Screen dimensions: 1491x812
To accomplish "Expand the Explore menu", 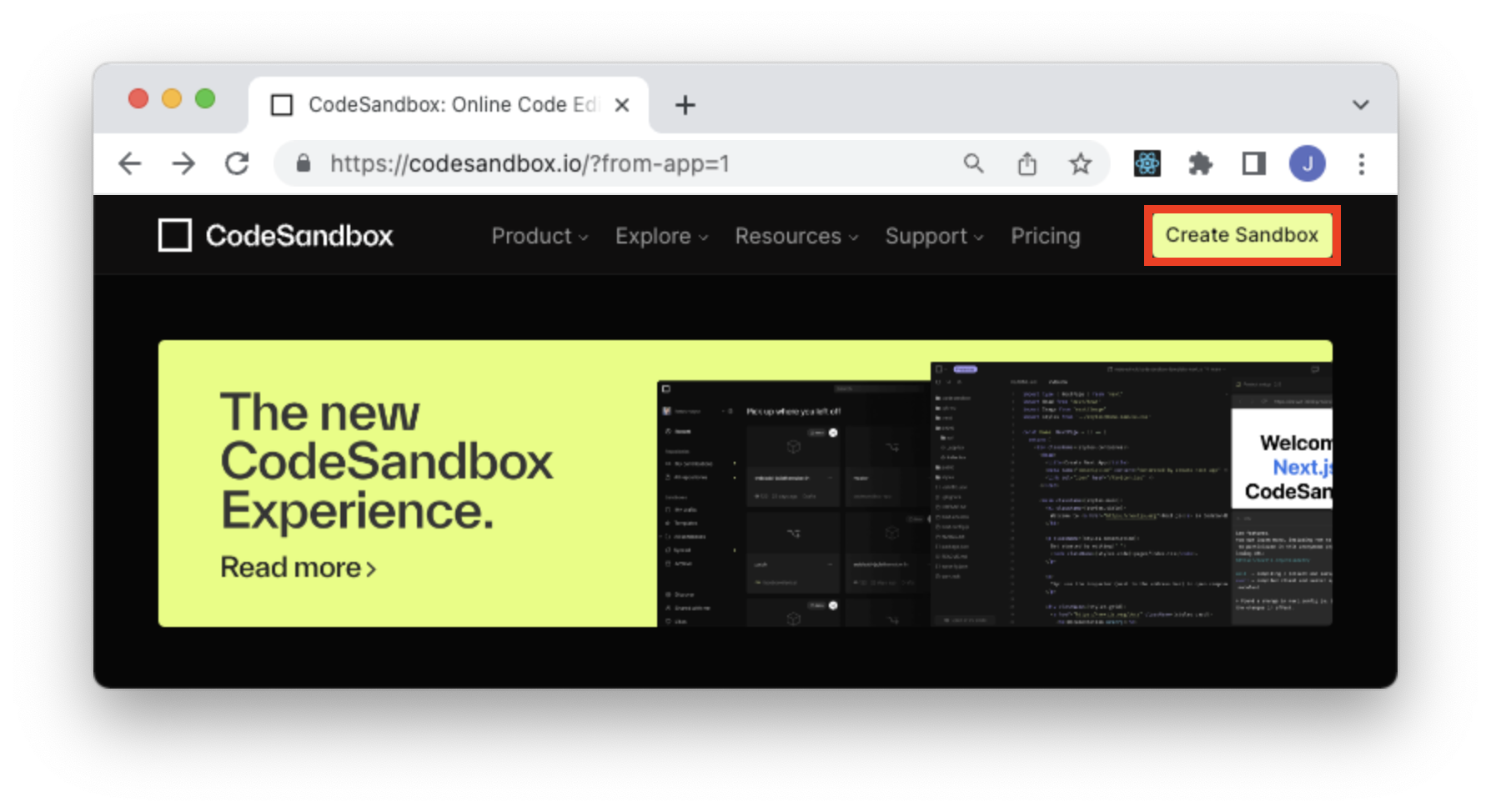I will pyautogui.click(x=662, y=236).
